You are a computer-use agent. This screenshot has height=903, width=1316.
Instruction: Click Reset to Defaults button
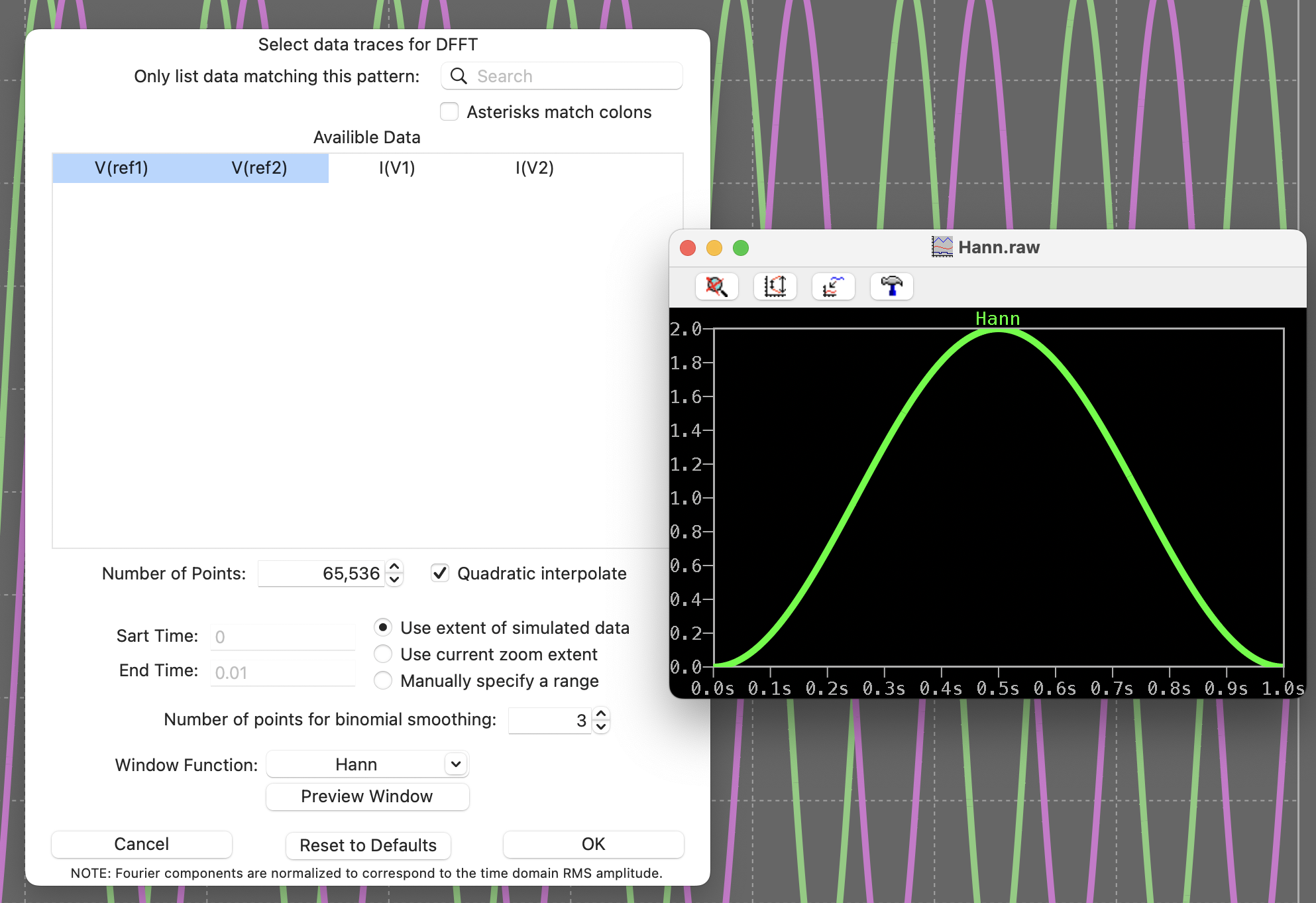tap(368, 845)
